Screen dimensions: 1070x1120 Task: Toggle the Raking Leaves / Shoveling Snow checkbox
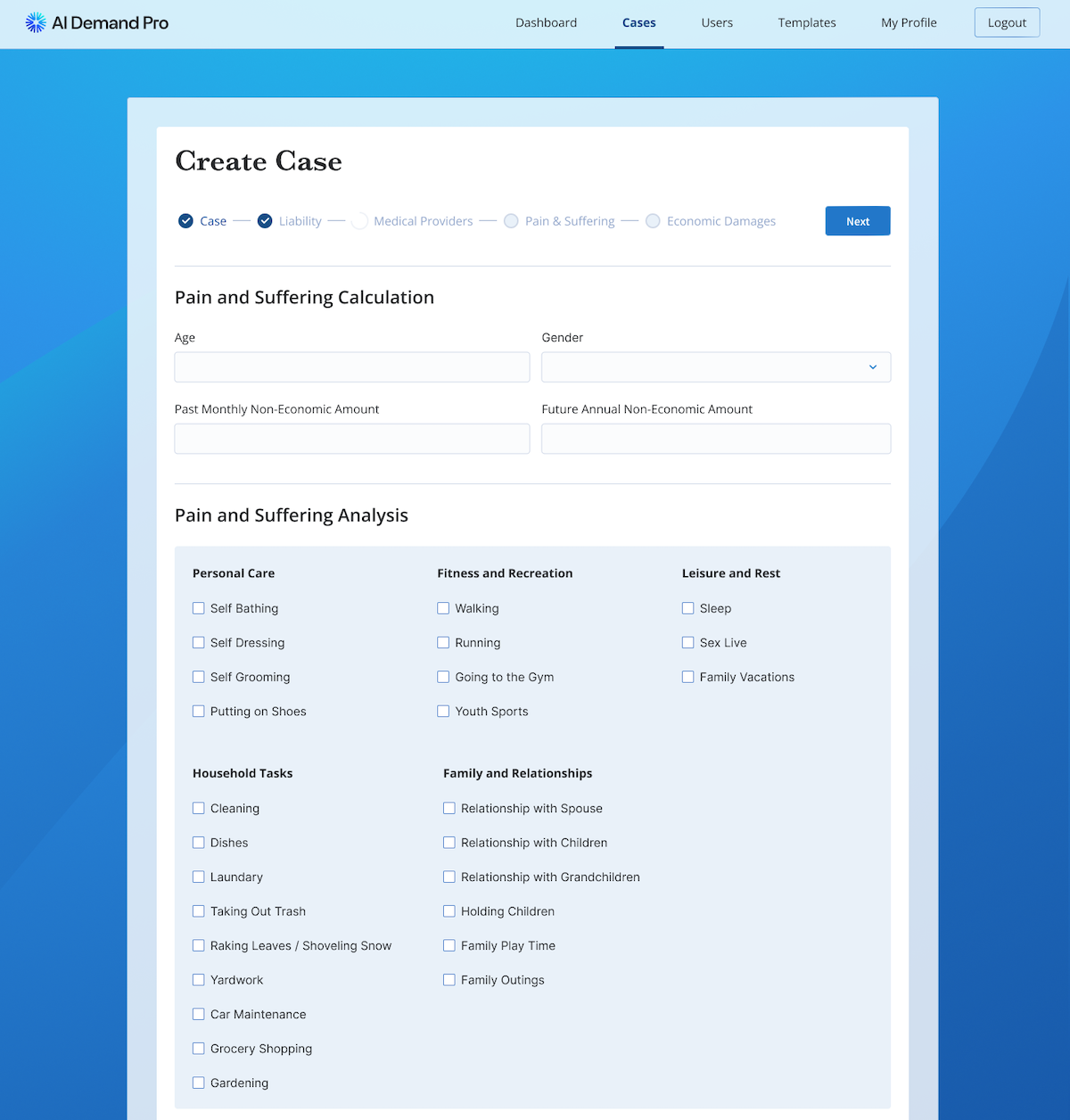click(199, 945)
